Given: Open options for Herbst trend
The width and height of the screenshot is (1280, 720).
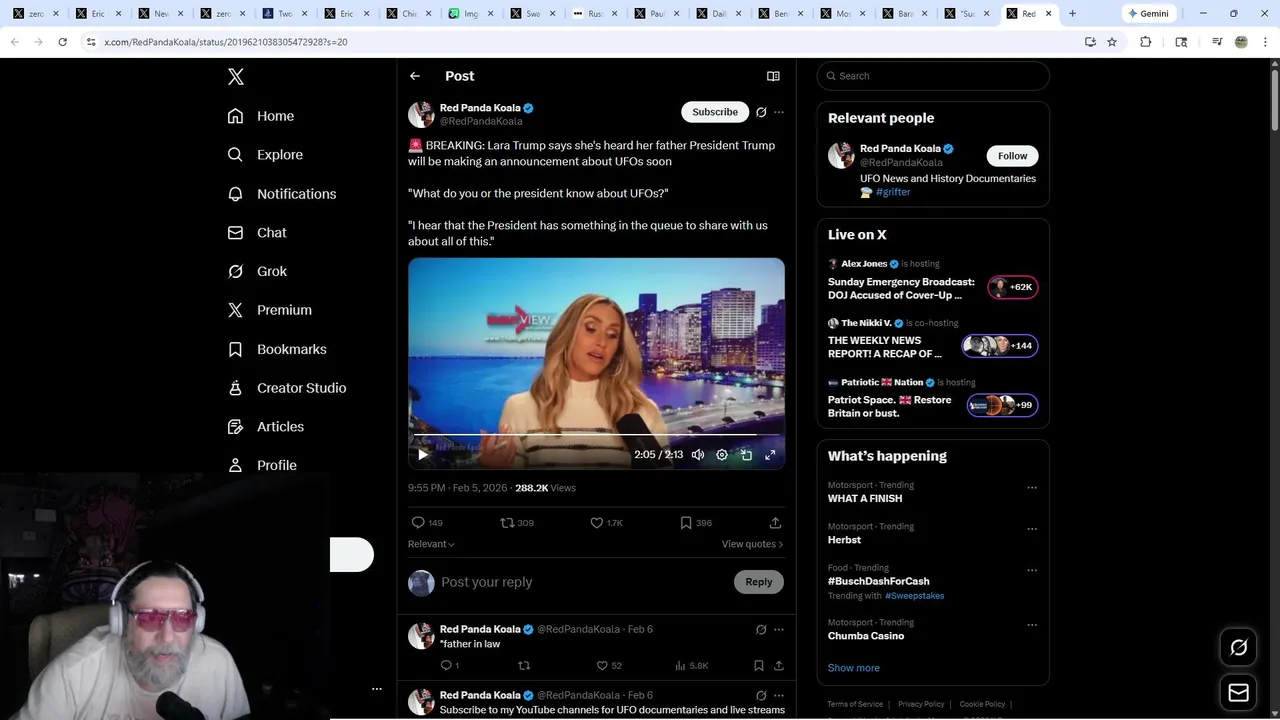Looking at the screenshot, I should 1032,529.
